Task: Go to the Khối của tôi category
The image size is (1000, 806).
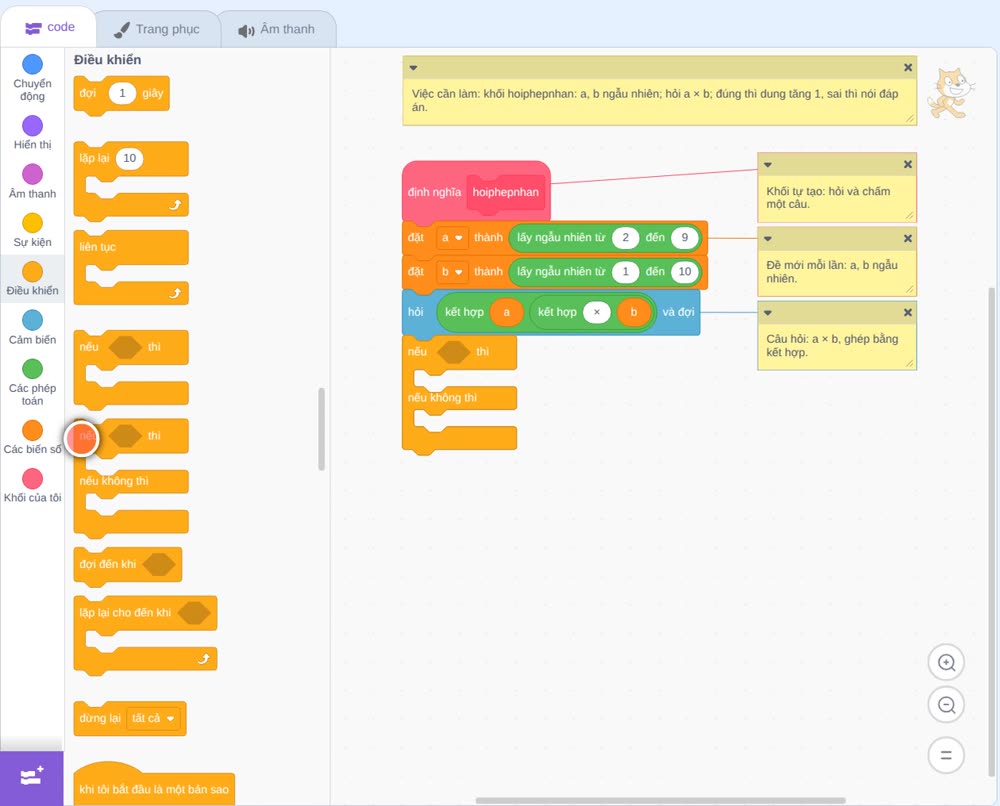Action: (x=33, y=485)
